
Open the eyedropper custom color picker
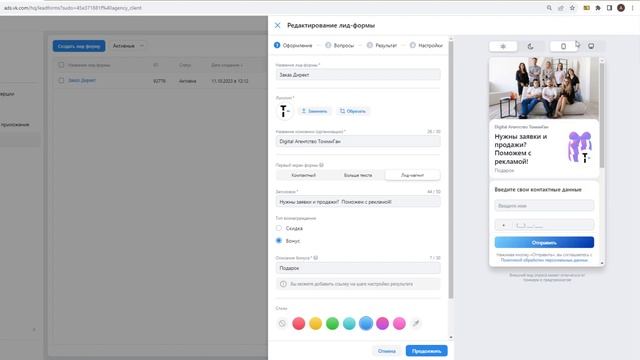[416, 323]
